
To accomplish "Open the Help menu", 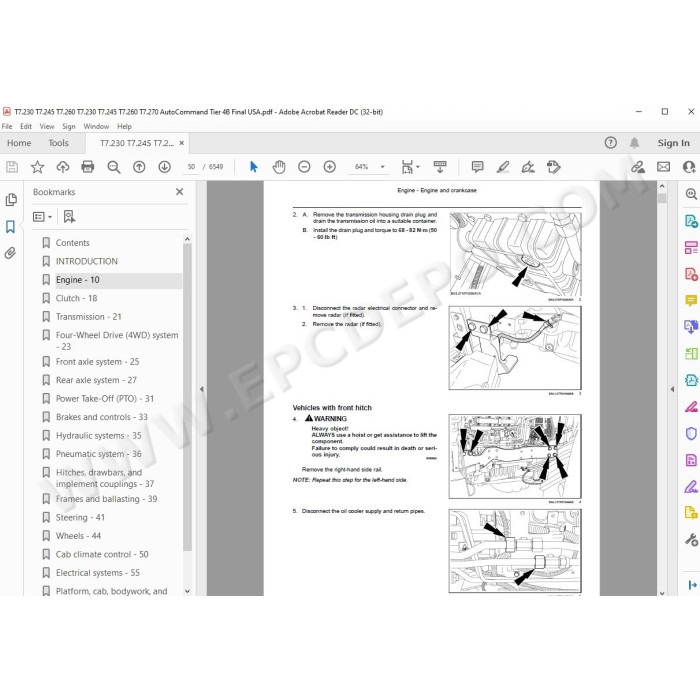I will click(x=125, y=126).
